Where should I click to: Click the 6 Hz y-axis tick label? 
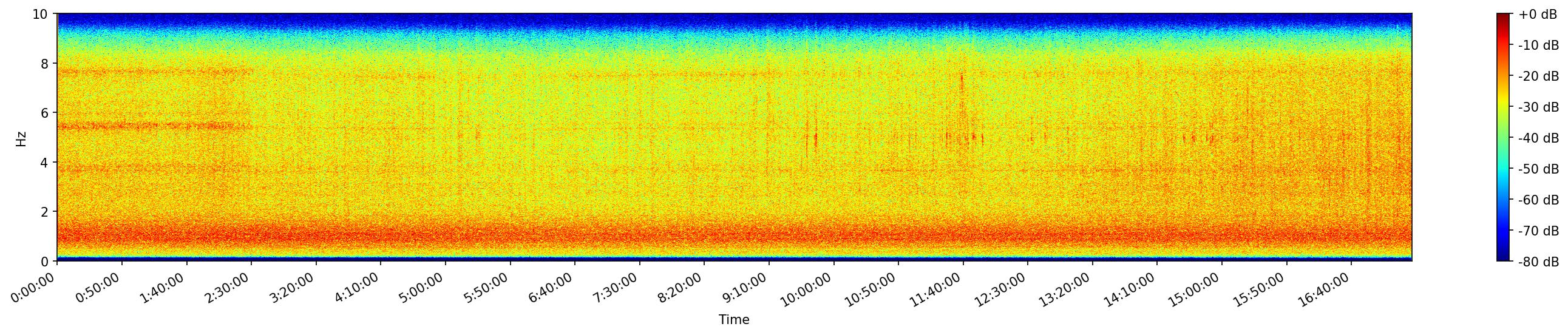click(45, 113)
